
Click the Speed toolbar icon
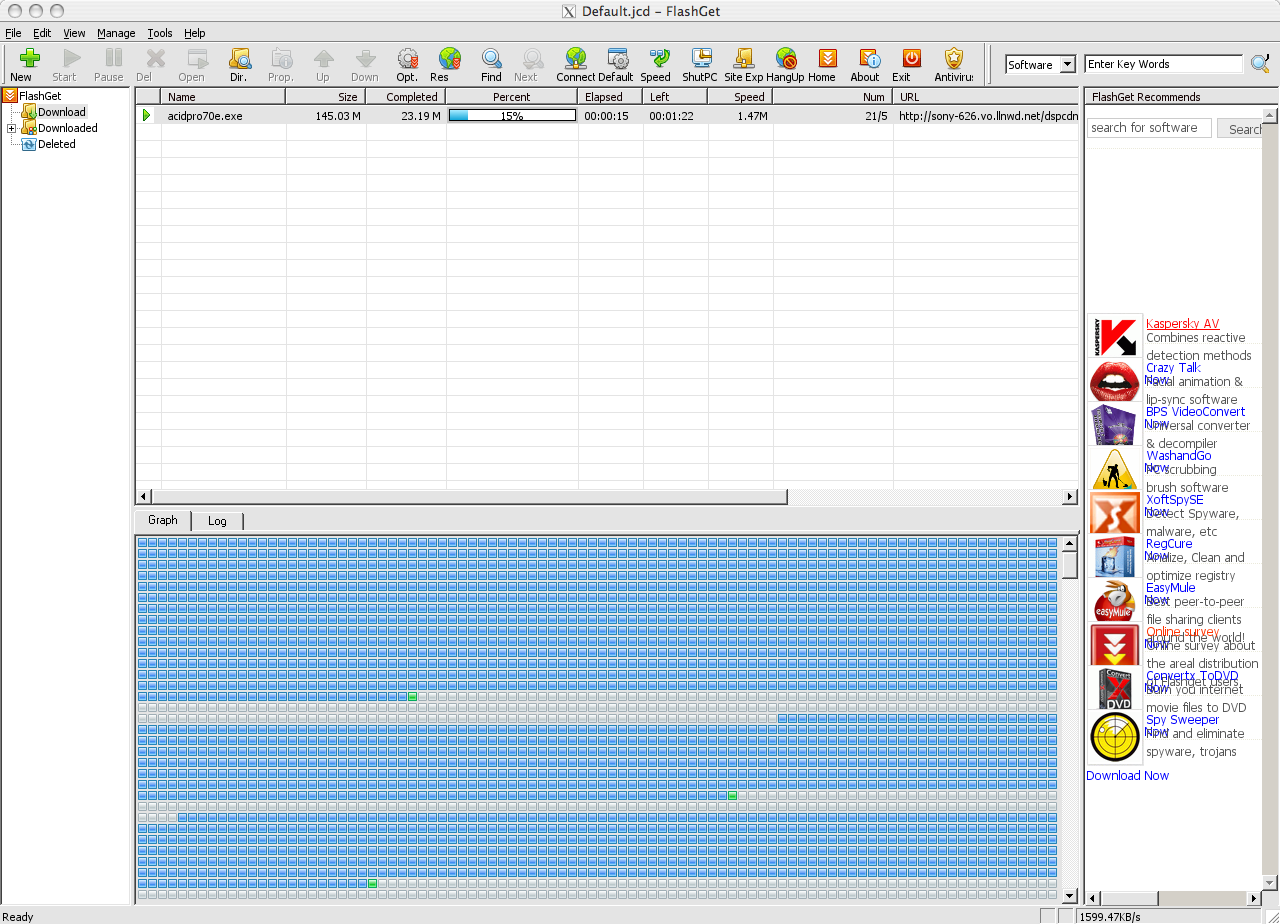(x=656, y=60)
